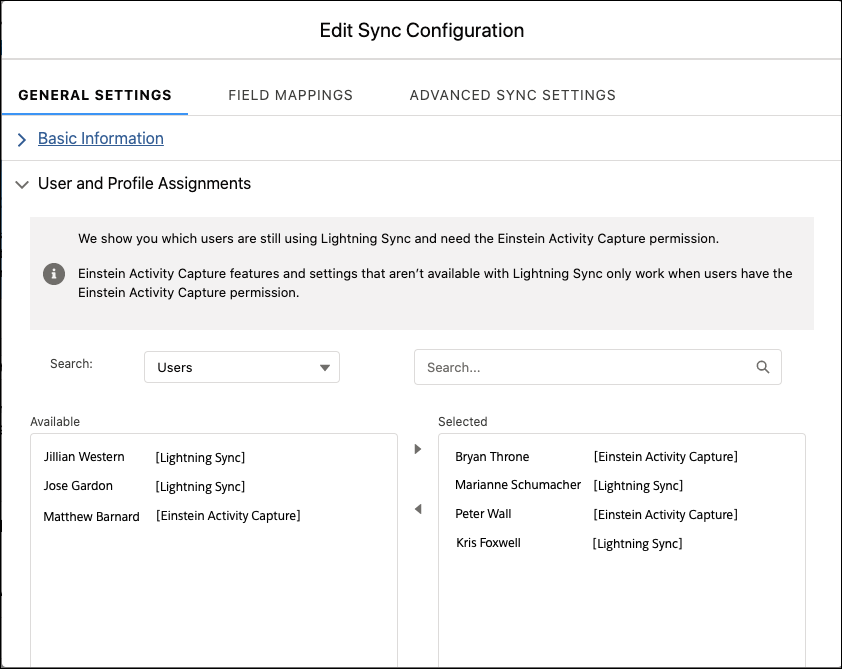The height and width of the screenshot is (669, 842).
Task: Open the Advanced Sync Settings tab
Action: pyautogui.click(x=512, y=95)
